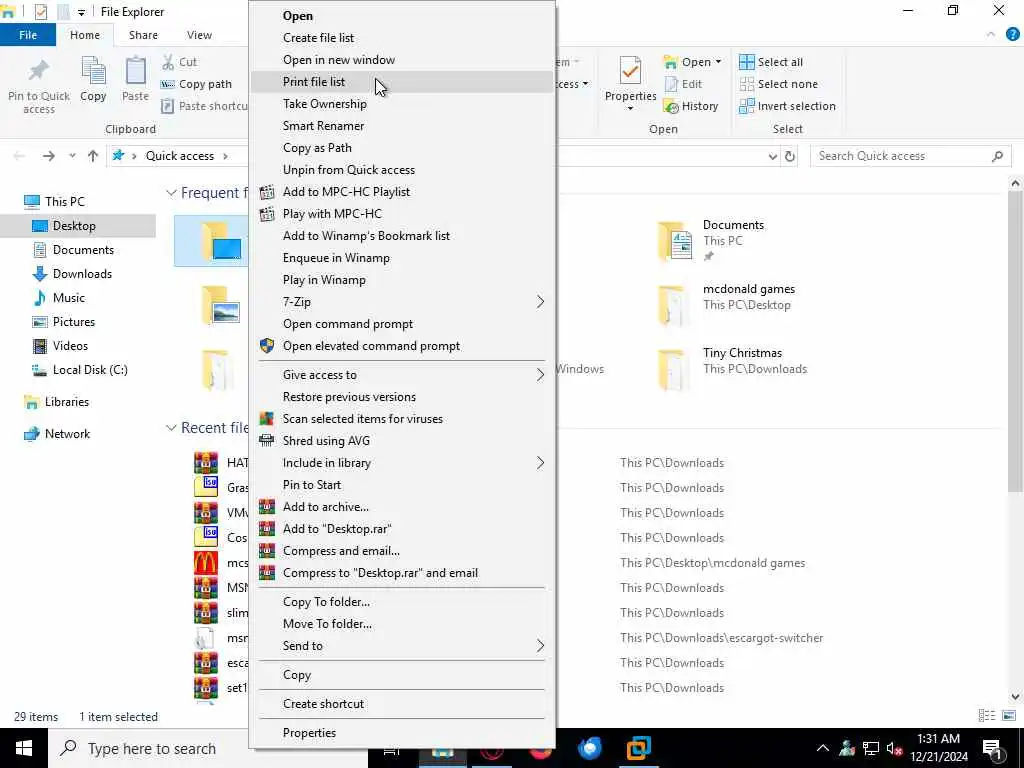Viewport: 1024px width, 768px height.
Task: Collapse the Frequent folders section
Action: click(x=171, y=193)
